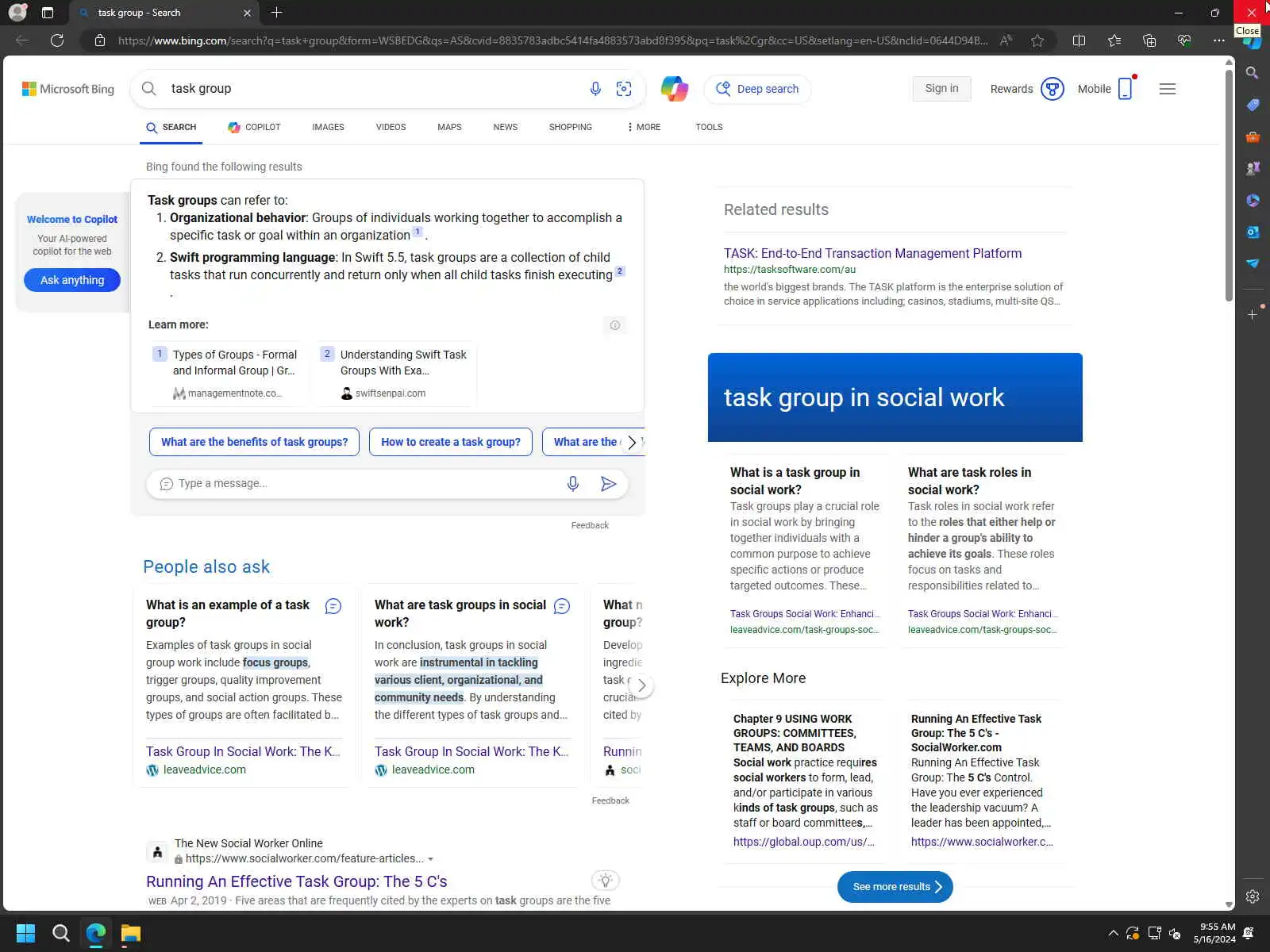The height and width of the screenshot is (952, 1270).
Task: Open 'Understanding Swift Task Groups' source card
Action: click(x=396, y=373)
